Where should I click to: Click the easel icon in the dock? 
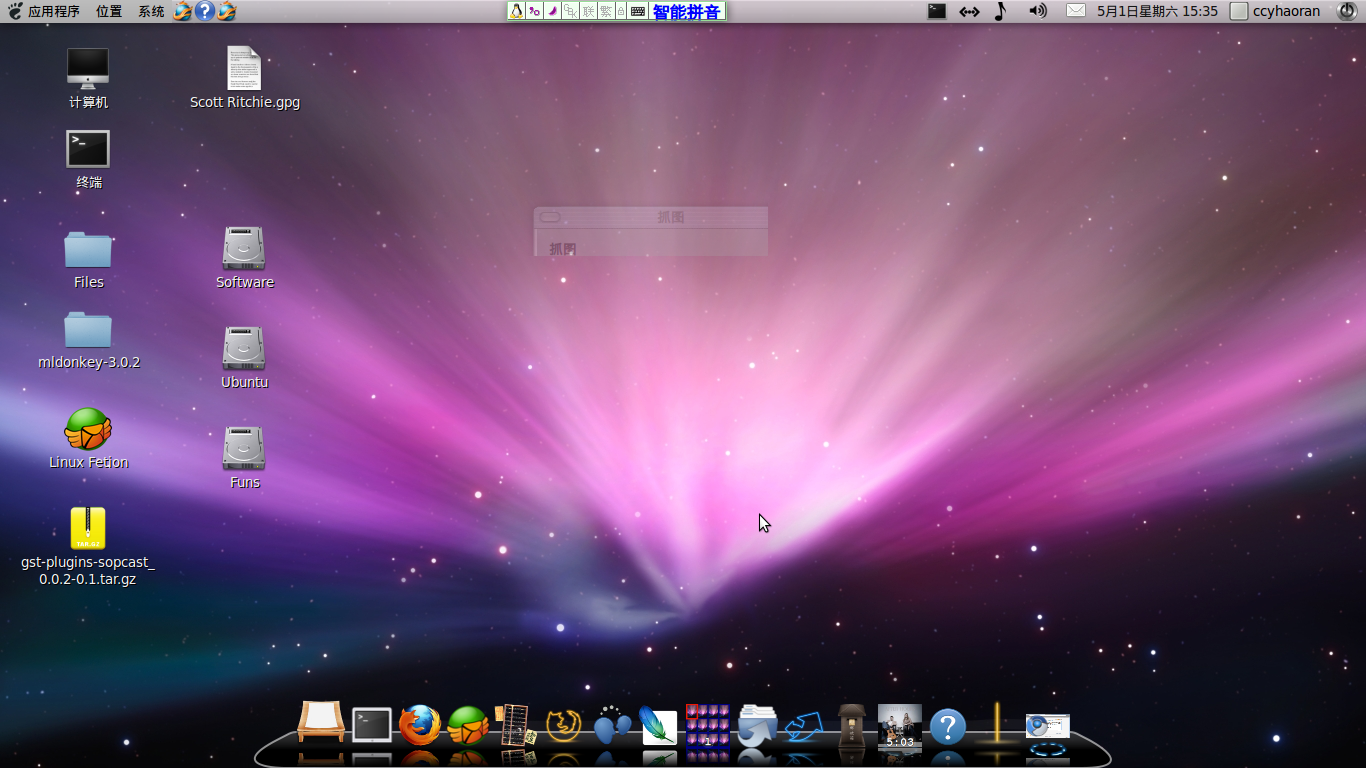[321, 722]
